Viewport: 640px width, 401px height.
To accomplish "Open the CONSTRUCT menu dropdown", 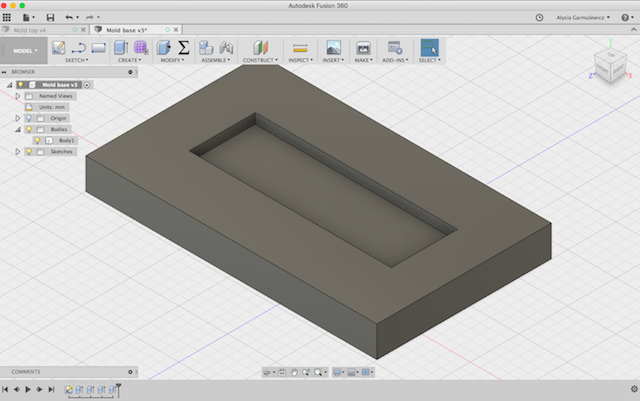I will pos(260,60).
